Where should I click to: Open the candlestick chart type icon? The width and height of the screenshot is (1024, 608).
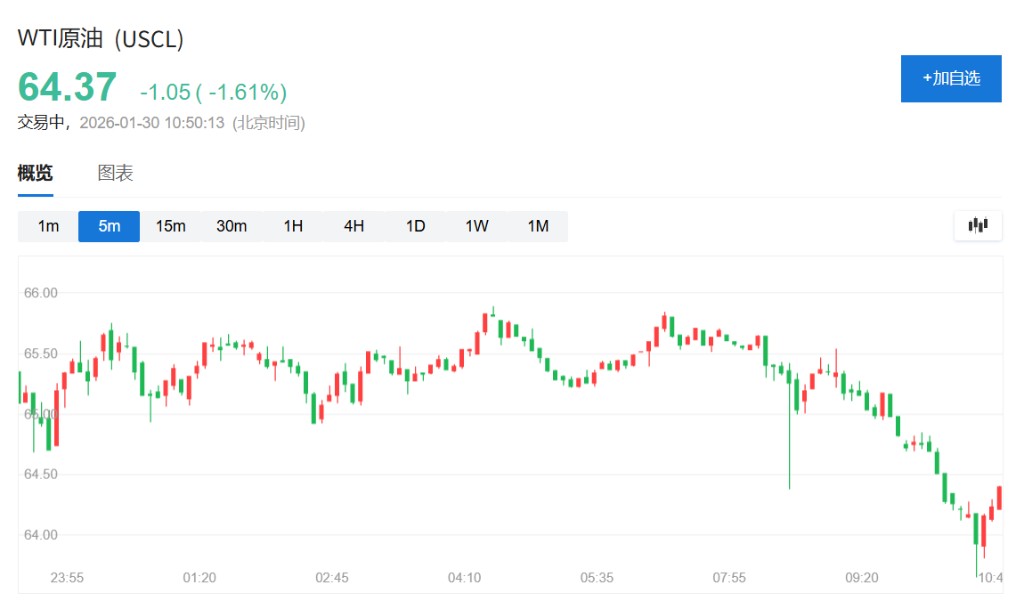click(977, 226)
